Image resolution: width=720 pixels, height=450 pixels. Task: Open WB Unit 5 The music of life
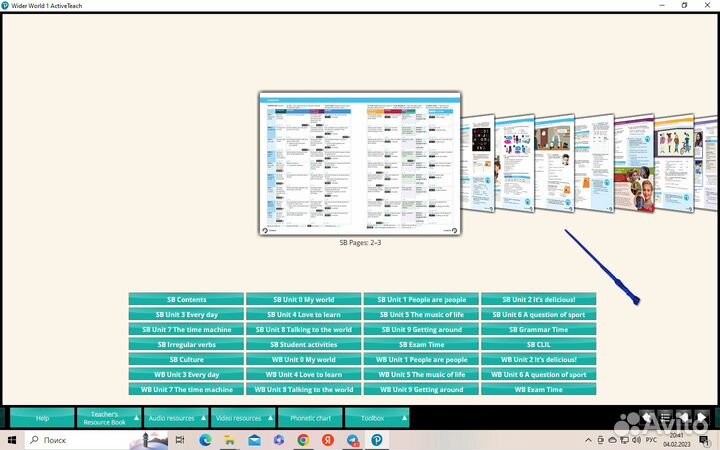point(421,374)
